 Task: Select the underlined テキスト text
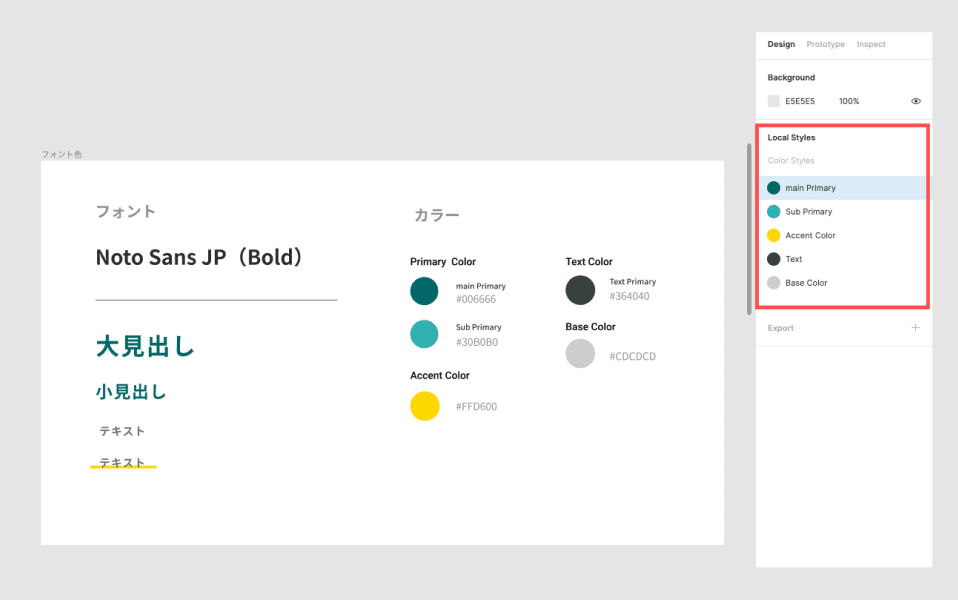(x=122, y=463)
